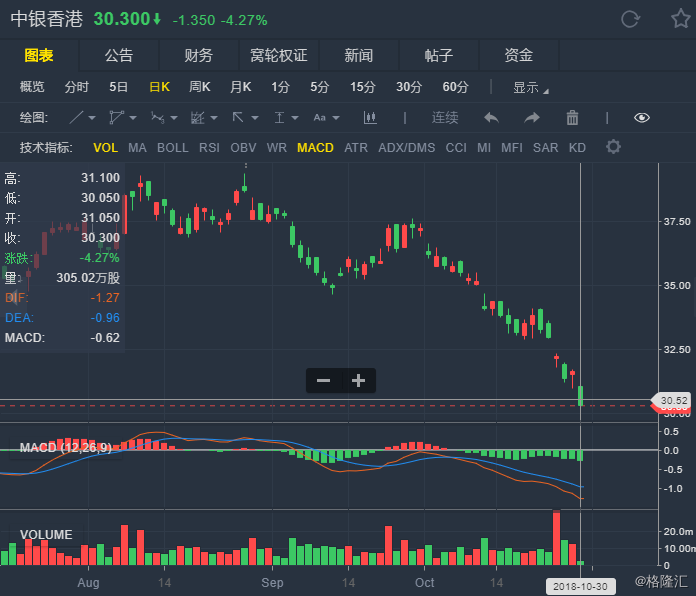
Task: Select the Fibonacci grid drawing tool
Action: click(x=197, y=118)
